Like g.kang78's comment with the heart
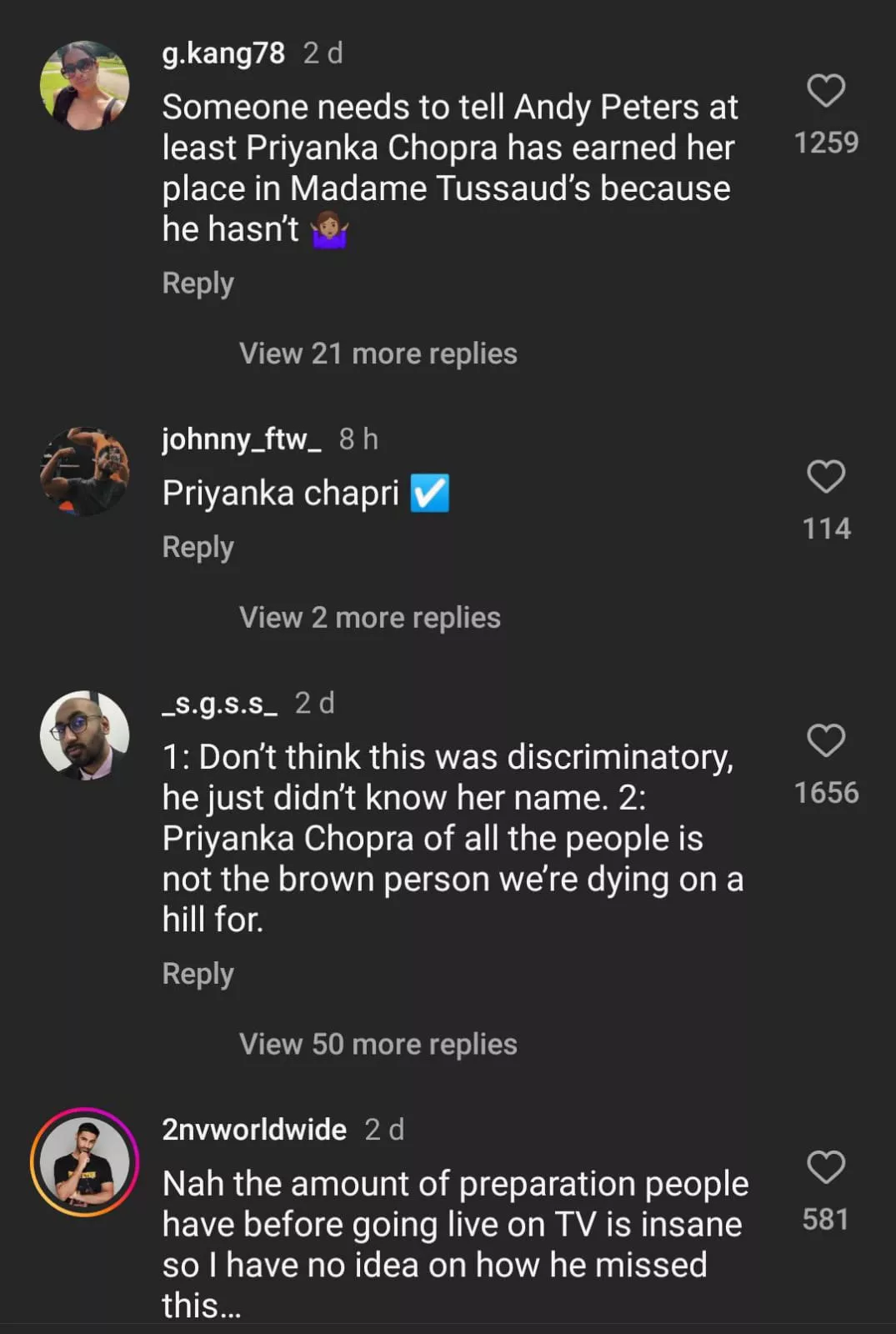Screen dimensions: 896x1334 pos(826,91)
